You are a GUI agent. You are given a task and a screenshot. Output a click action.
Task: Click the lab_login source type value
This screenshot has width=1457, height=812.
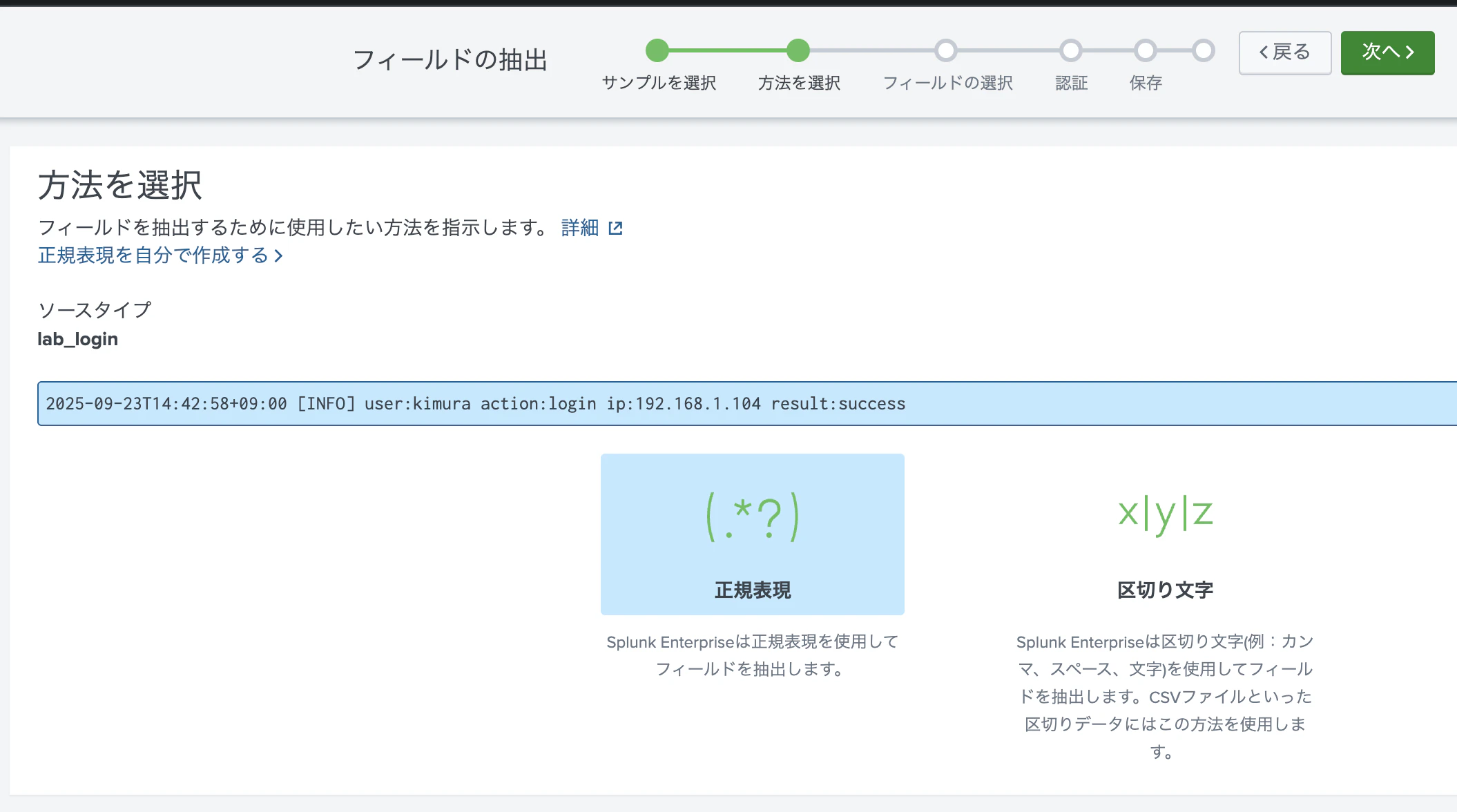(x=77, y=340)
